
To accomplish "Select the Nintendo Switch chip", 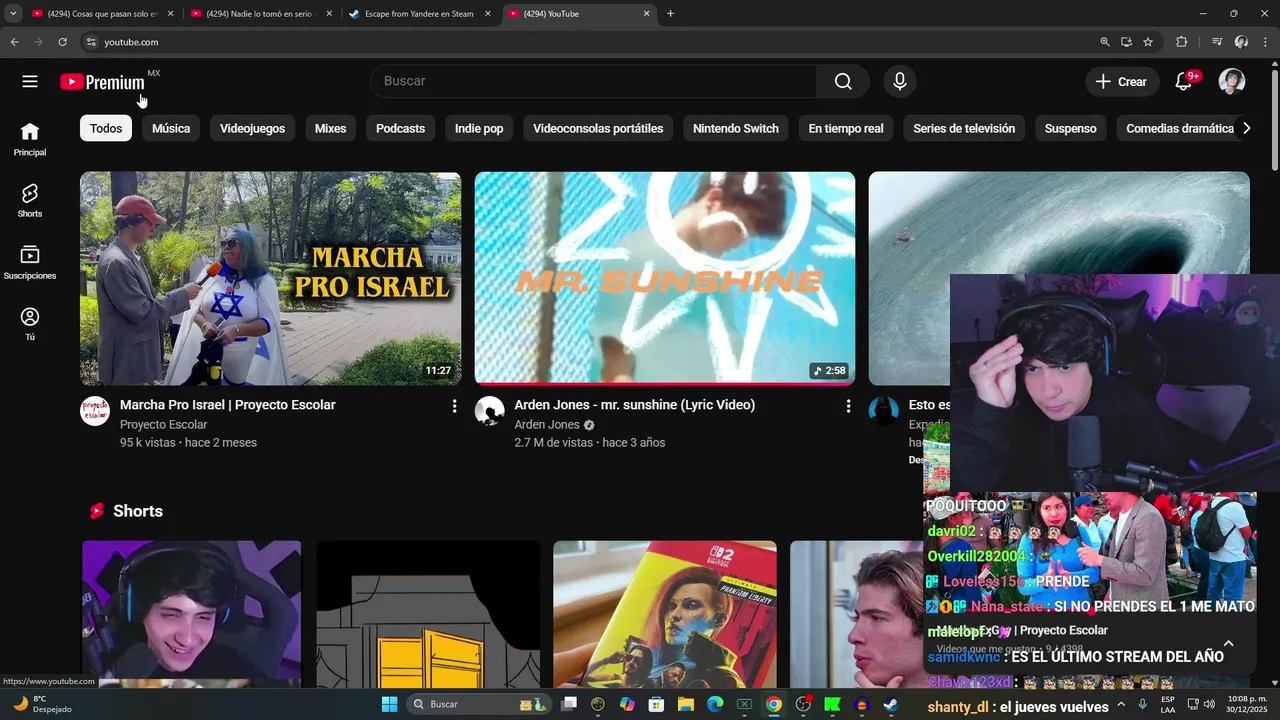I will click(736, 128).
